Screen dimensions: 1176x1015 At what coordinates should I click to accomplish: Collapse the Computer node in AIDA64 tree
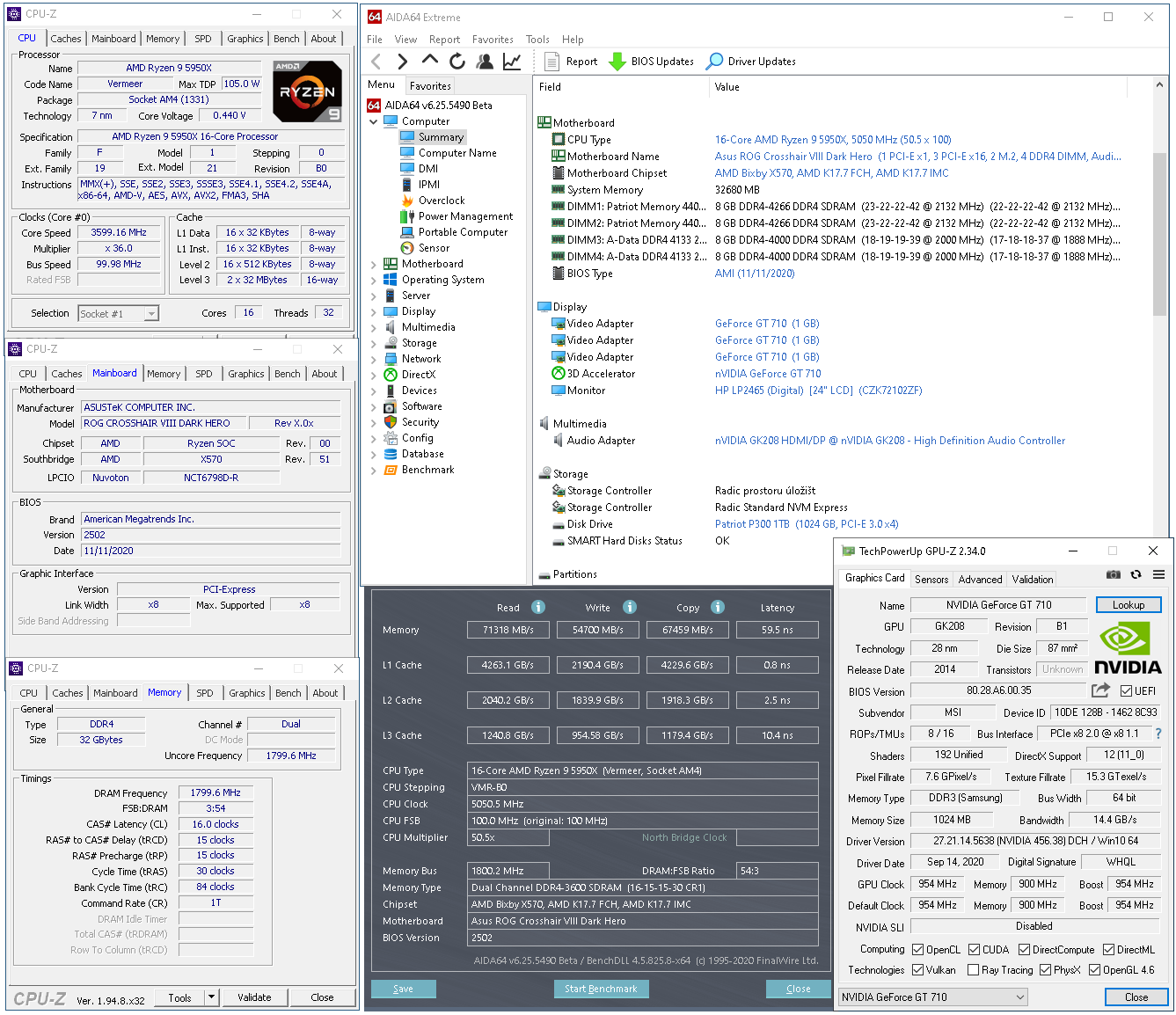point(373,121)
